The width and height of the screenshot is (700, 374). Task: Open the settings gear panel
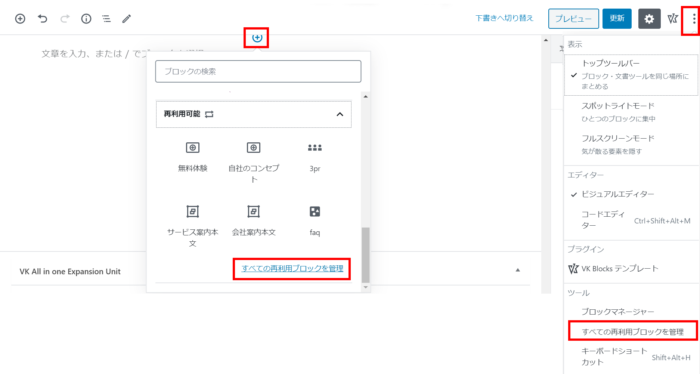649,19
